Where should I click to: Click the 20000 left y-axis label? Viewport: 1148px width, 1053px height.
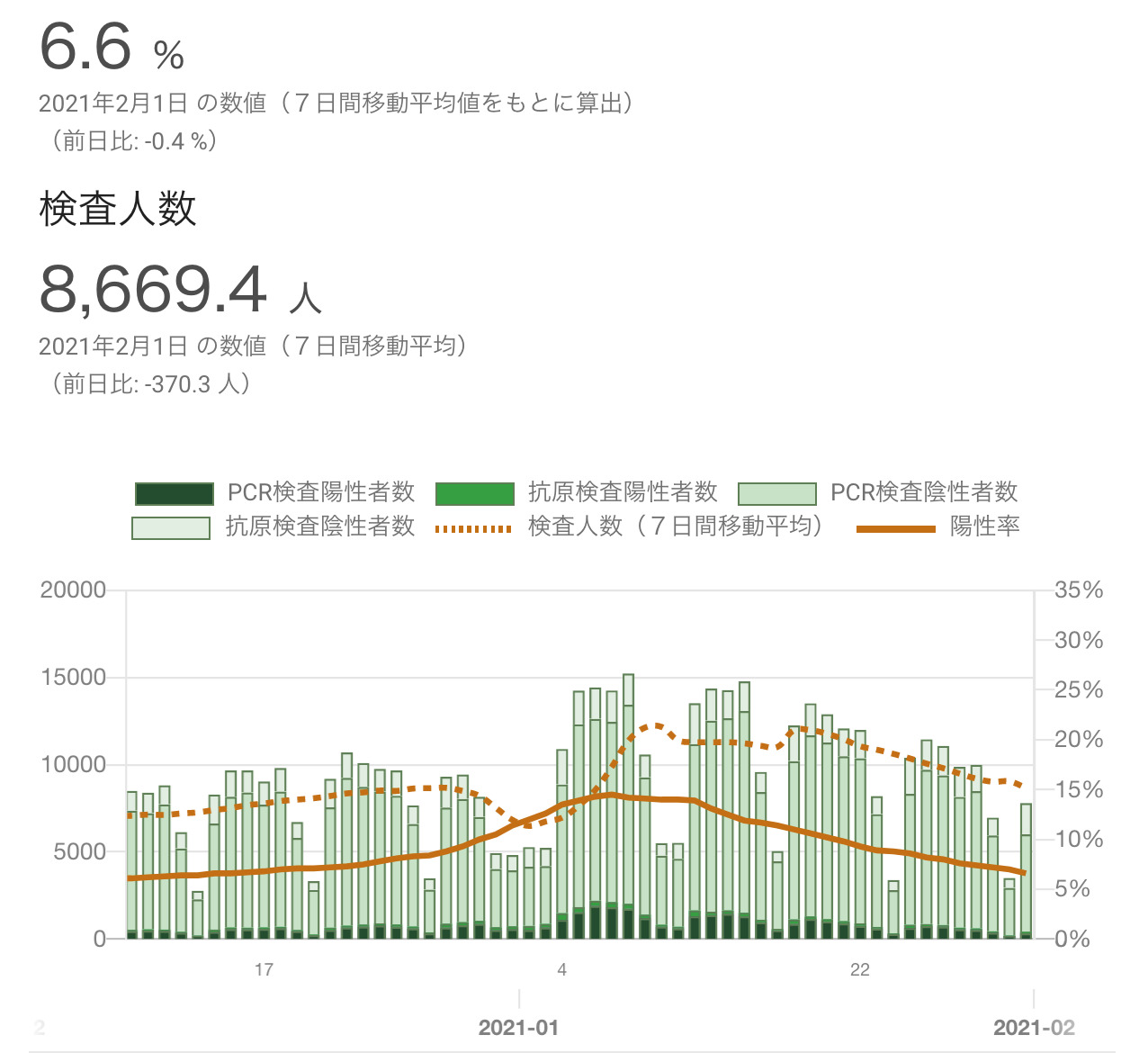[73, 590]
